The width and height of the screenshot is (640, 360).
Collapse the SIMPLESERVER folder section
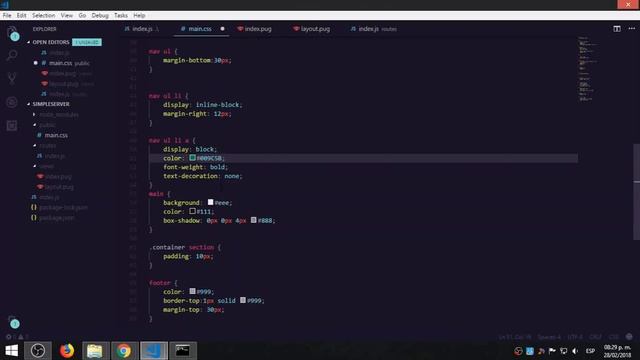click(51, 104)
